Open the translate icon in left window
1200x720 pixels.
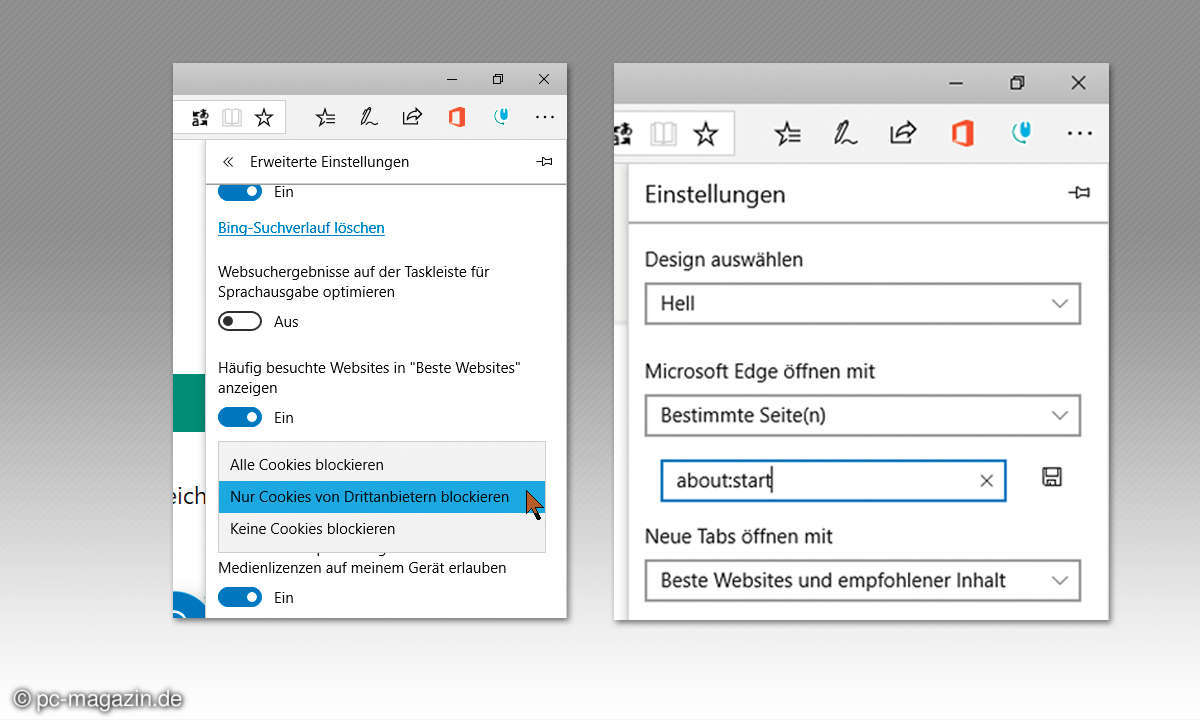[x=200, y=118]
